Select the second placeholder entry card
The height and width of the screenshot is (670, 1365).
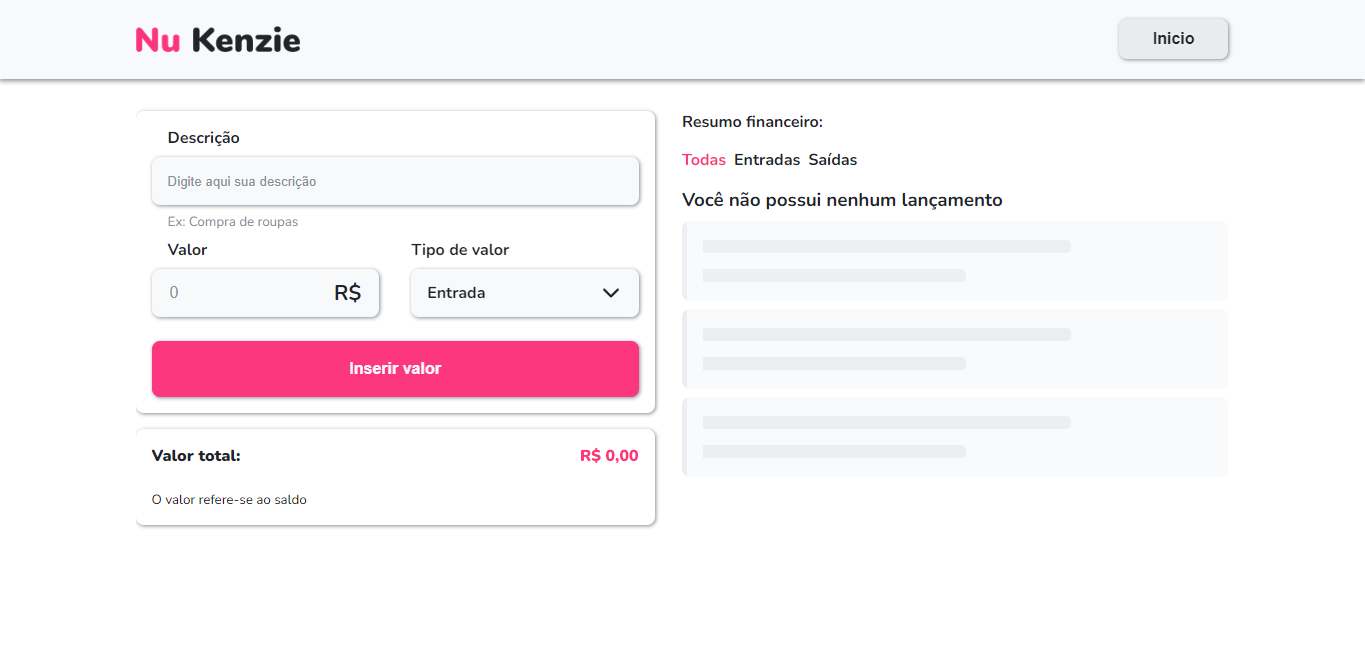[x=955, y=349]
